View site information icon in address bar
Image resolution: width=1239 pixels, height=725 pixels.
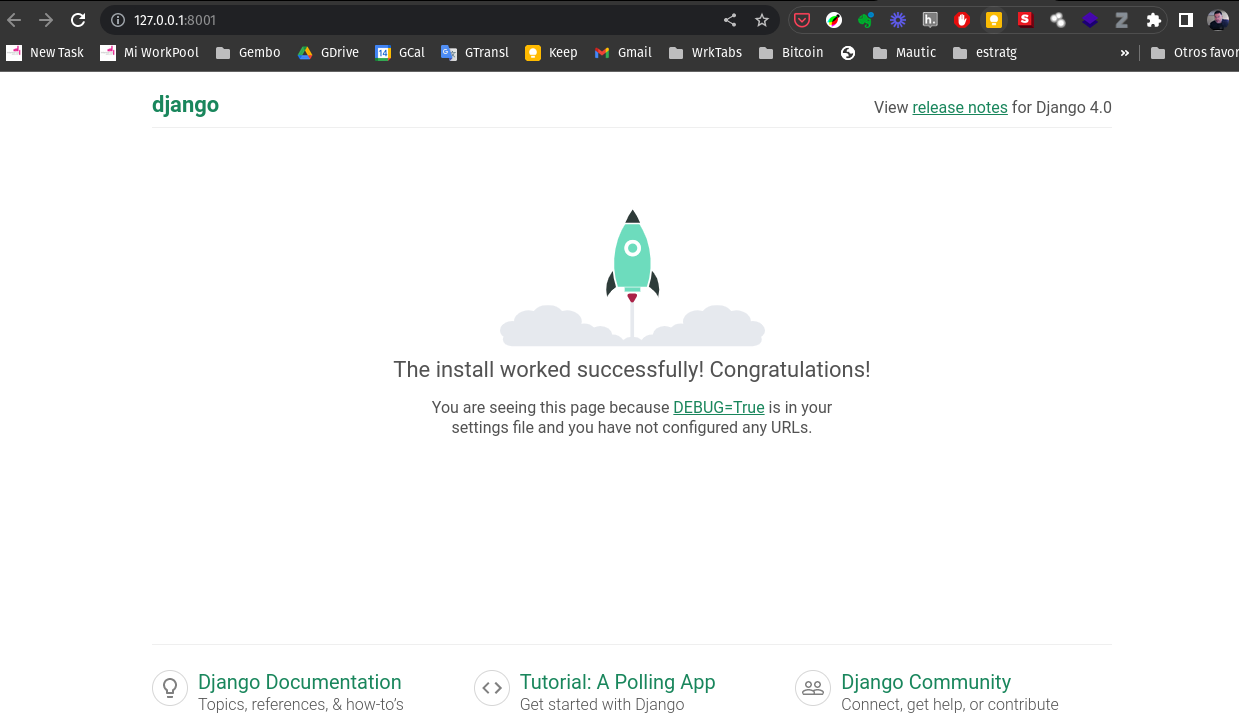coord(117,20)
